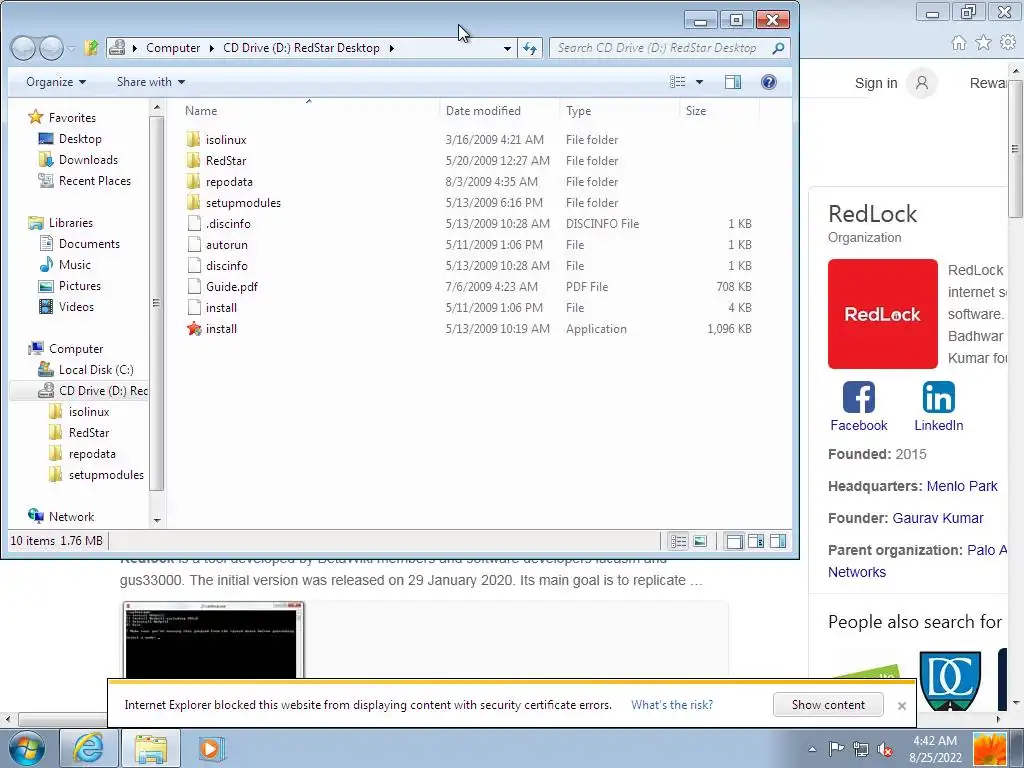Expand arrow after CD Drive breadcrumb

pyautogui.click(x=391, y=48)
